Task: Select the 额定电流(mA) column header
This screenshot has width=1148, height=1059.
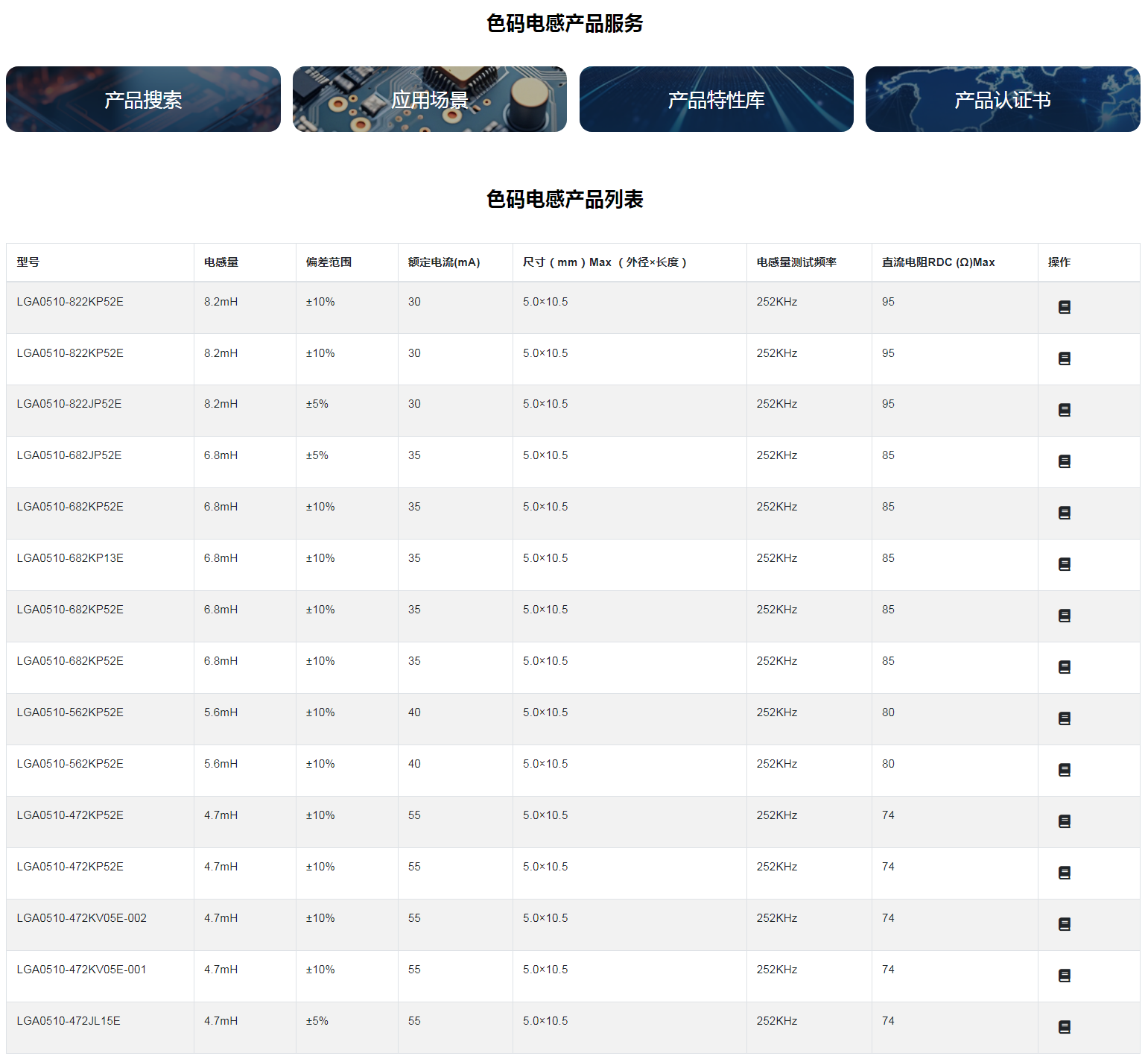Action: pyautogui.click(x=444, y=262)
